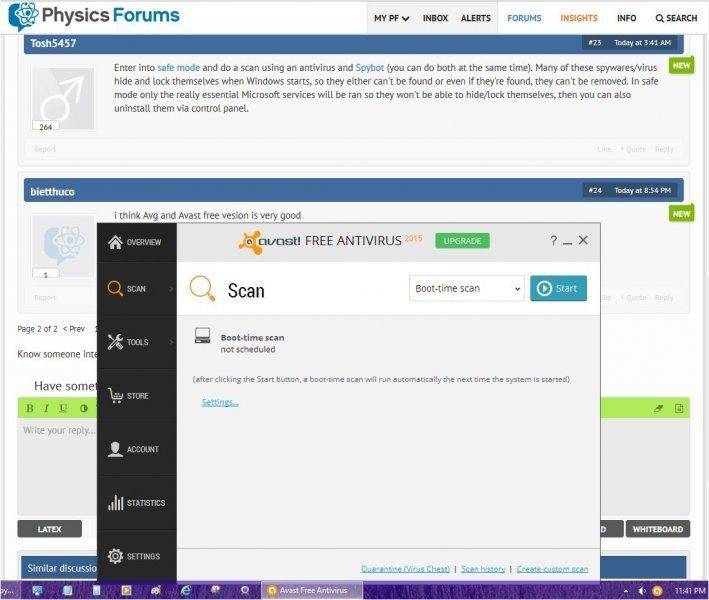Expand the Tools submenu arrow in sidebar

click(x=171, y=342)
